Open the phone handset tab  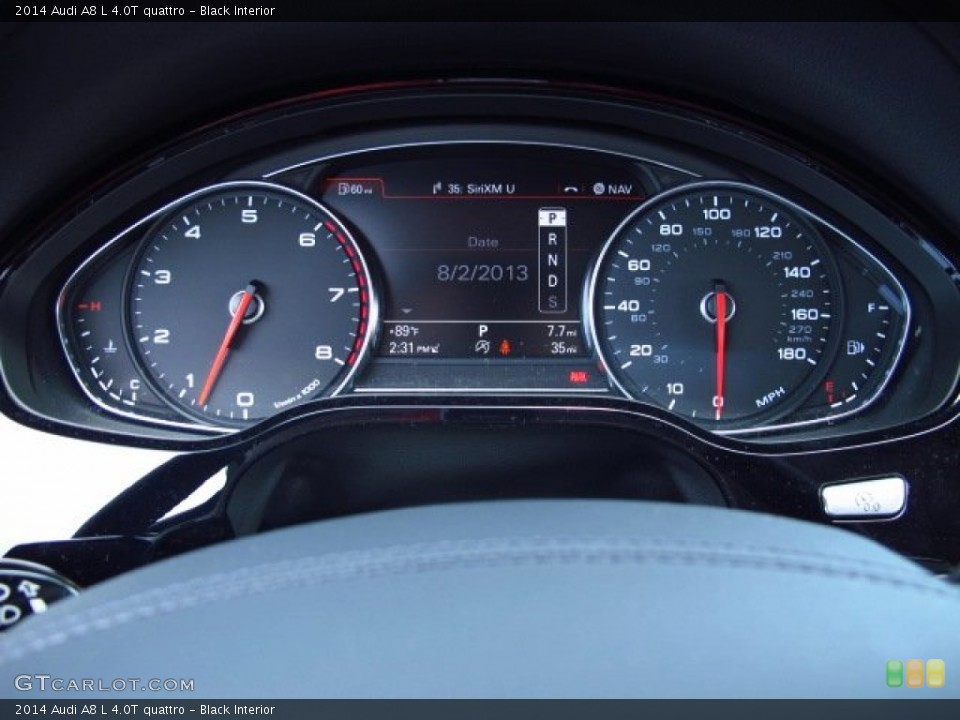pyautogui.click(x=571, y=189)
